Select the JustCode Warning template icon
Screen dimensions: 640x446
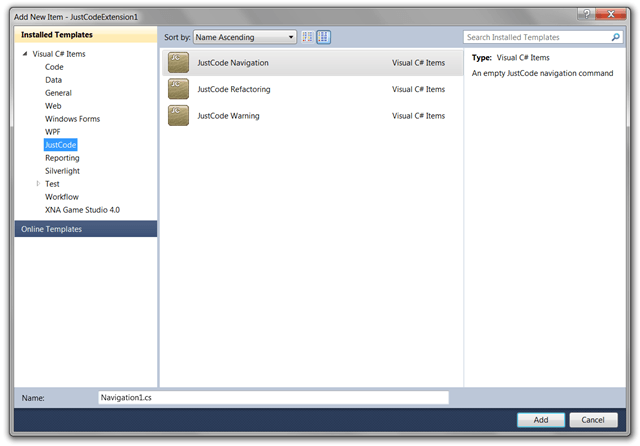[178, 115]
